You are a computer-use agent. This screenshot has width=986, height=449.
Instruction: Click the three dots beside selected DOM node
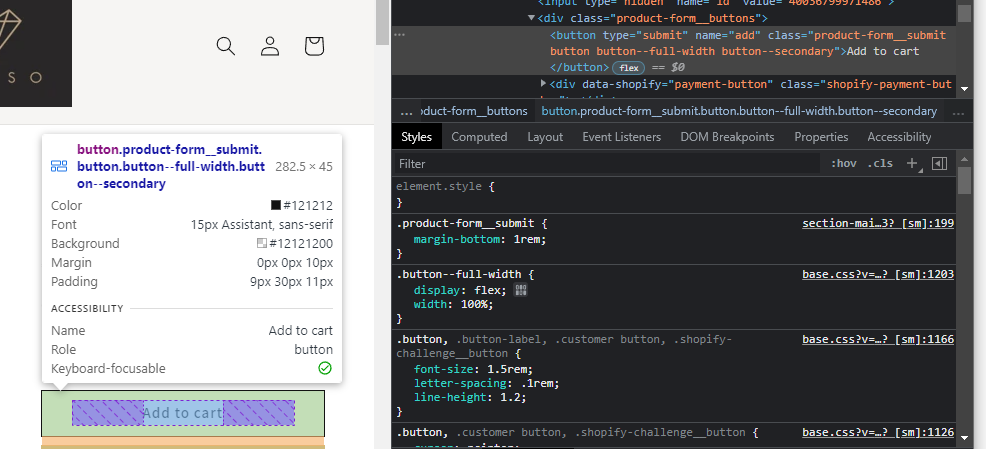[399, 35]
